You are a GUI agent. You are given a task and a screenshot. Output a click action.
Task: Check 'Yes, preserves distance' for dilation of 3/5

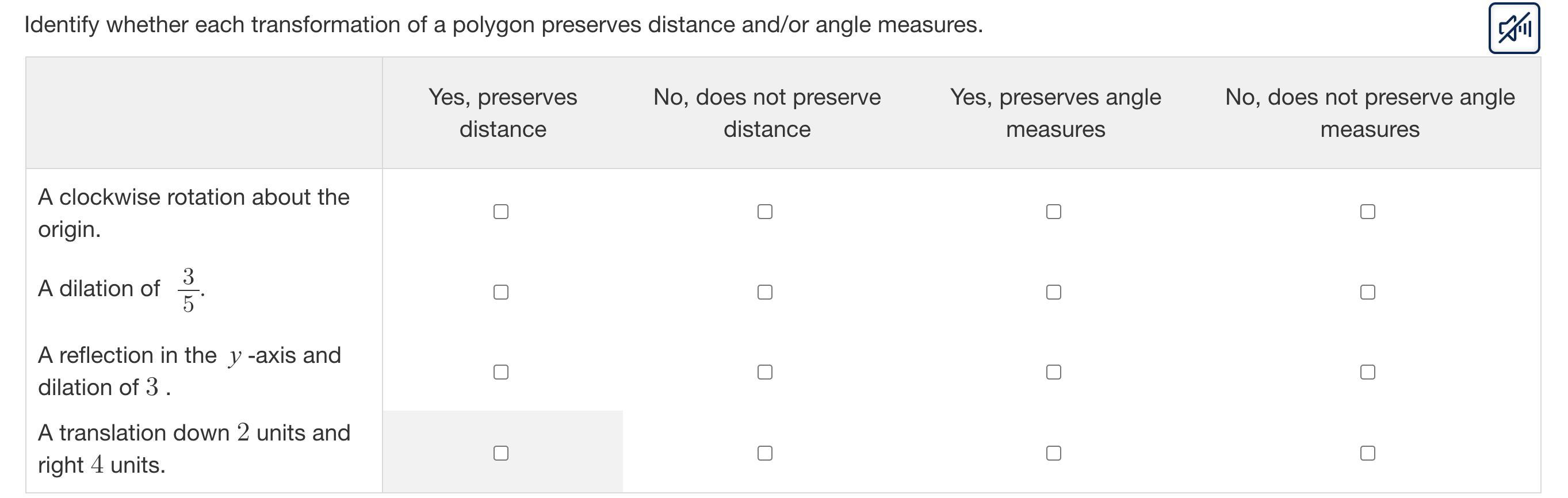click(x=501, y=292)
